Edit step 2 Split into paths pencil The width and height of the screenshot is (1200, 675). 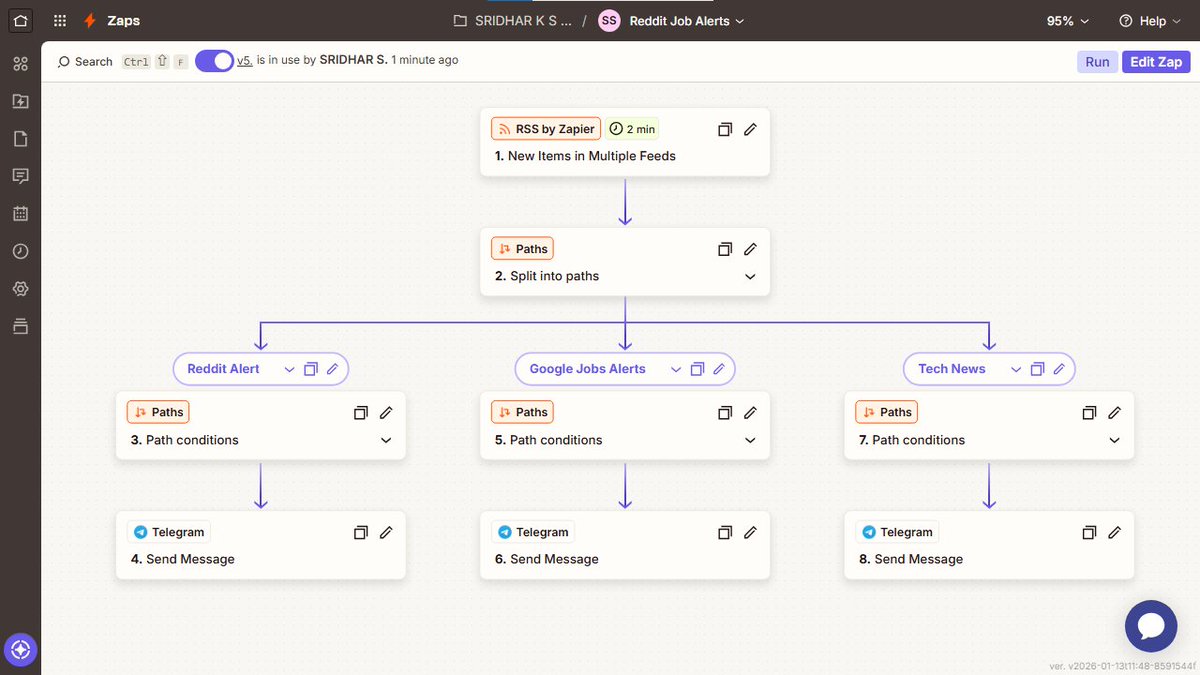click(750, 249)
